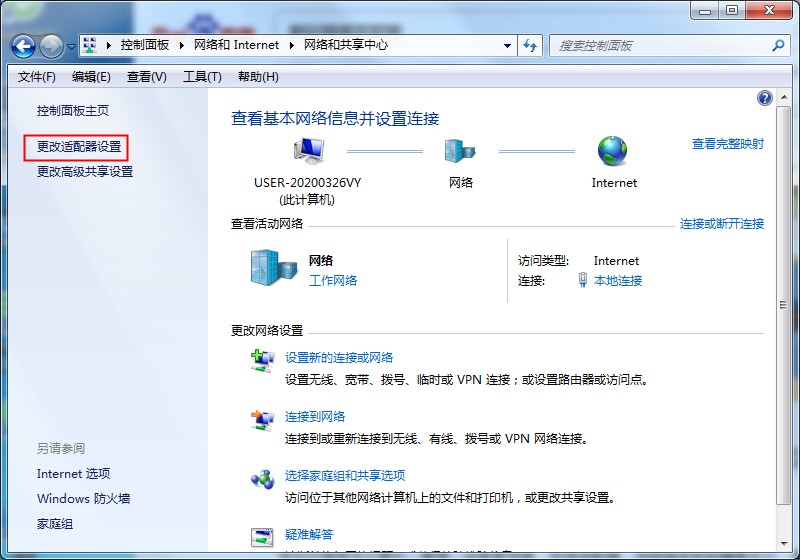The image size is (800, 560).
Task: Click the network icon in the map
Action: tap(460, 151)
